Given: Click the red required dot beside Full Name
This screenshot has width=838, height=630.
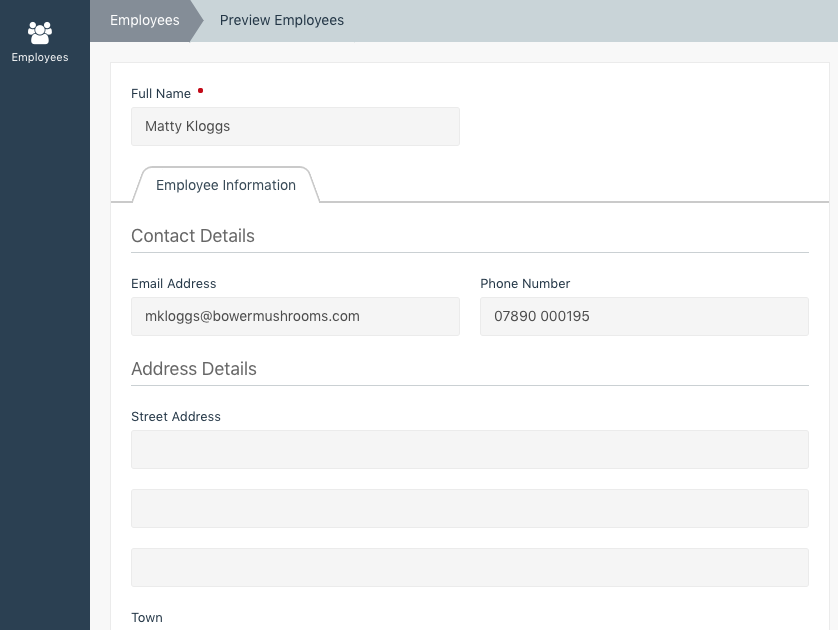Looking at the screenshot, I should [200, 91].
